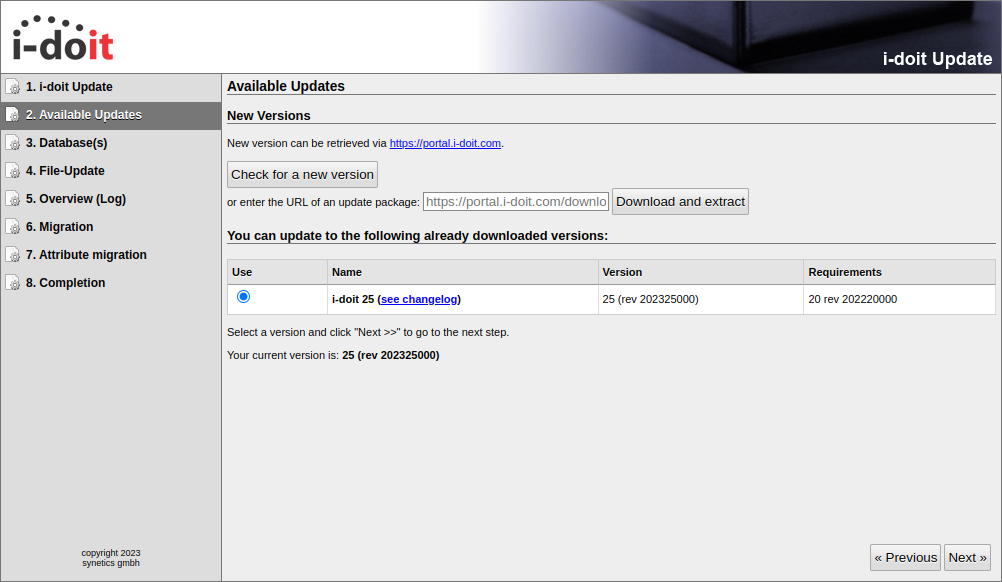Click 'Download and extract' button
This screenshot has height=582, width=1002.
pyautogui.click(x=680, y=201)
